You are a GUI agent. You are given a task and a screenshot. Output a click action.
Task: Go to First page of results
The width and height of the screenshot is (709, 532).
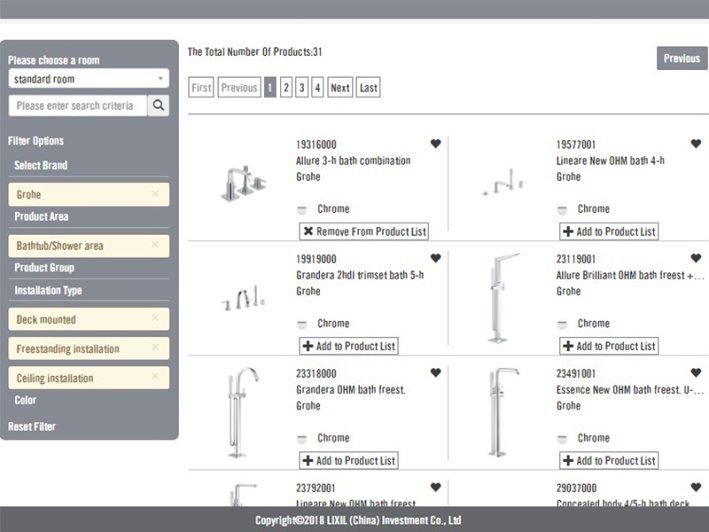[x=201, y=87]
